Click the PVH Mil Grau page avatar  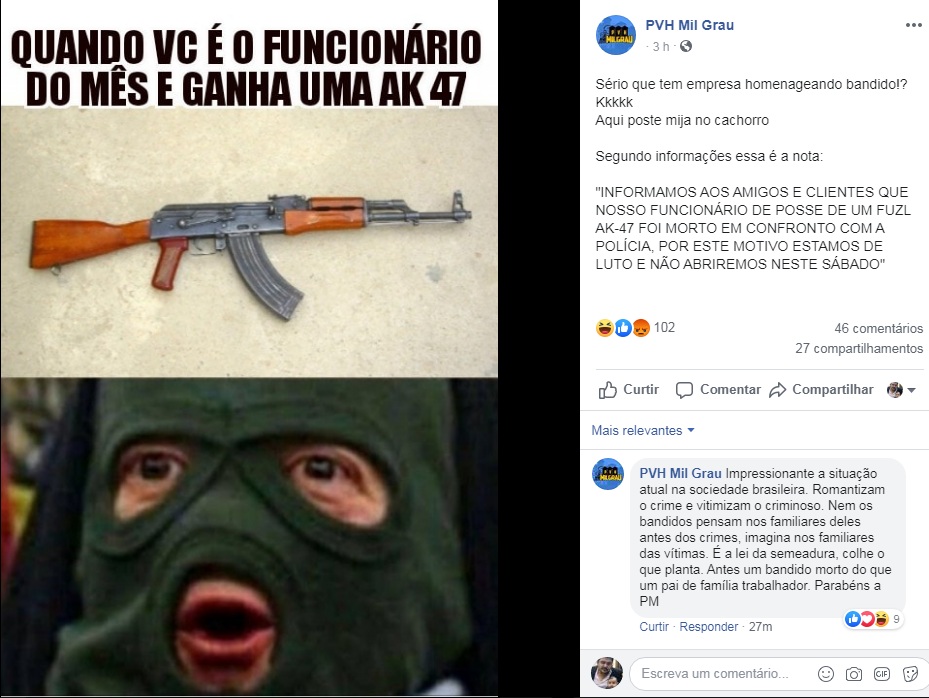616,35
